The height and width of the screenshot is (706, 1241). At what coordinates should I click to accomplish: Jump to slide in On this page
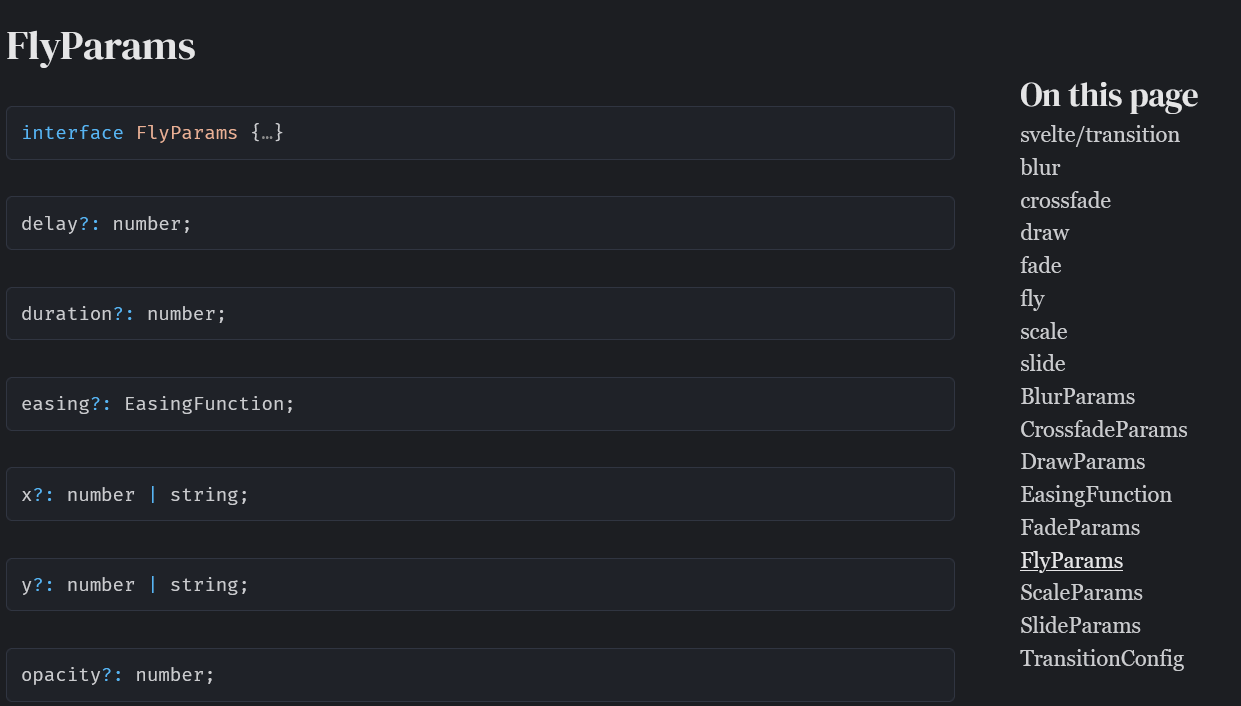[x=1042, y=364]
